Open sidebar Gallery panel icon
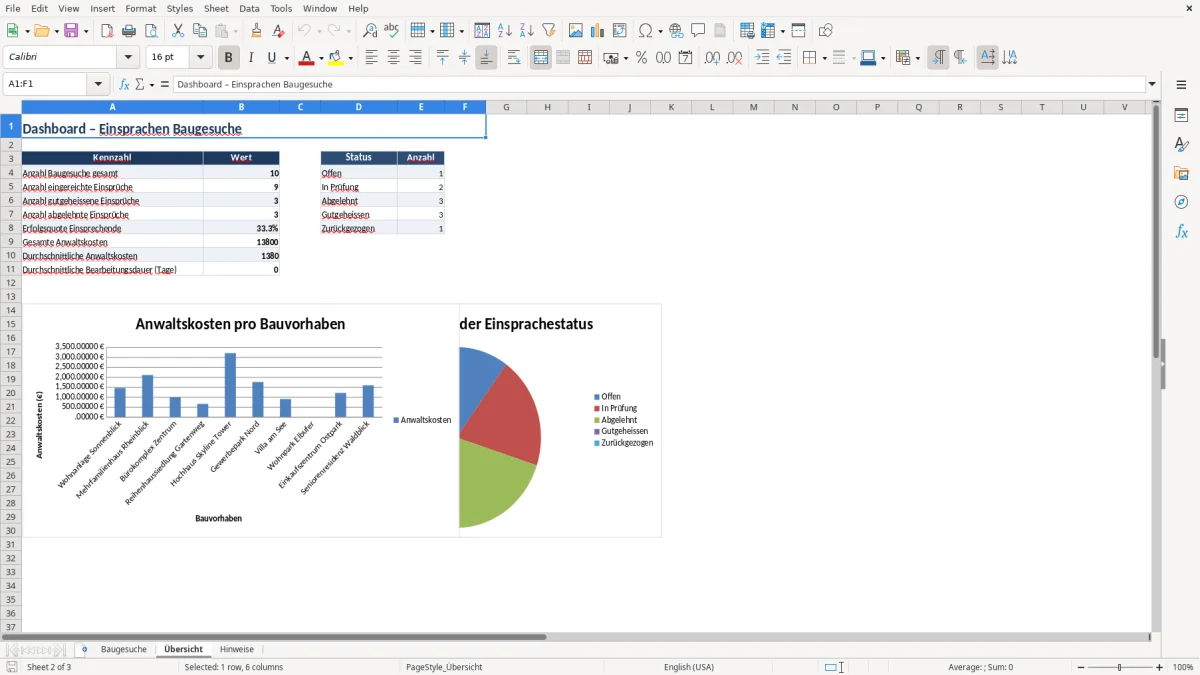 [x=1181, y=174]
